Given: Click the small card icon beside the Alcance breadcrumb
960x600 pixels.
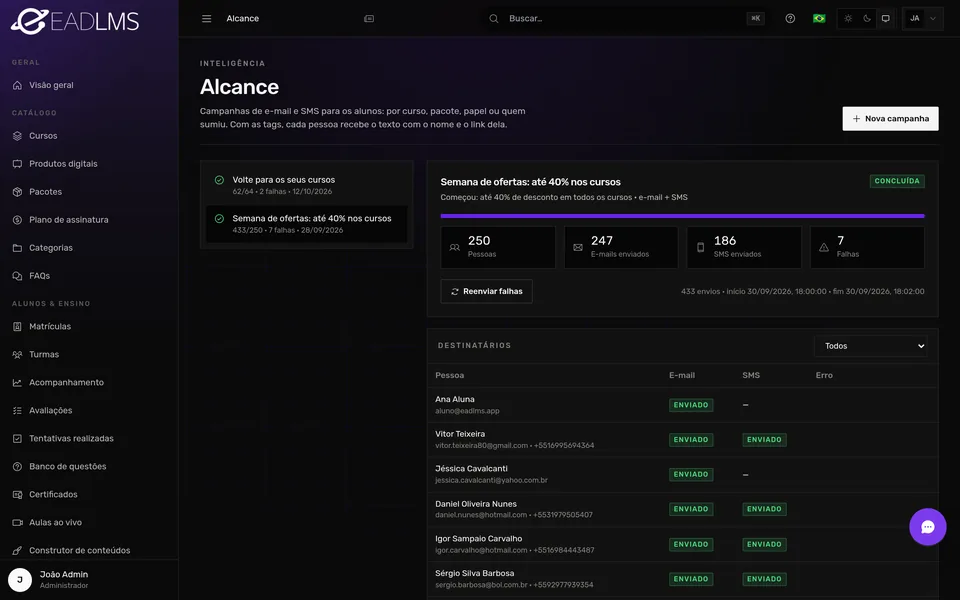Looking at the screenshot, I should 369,18.
